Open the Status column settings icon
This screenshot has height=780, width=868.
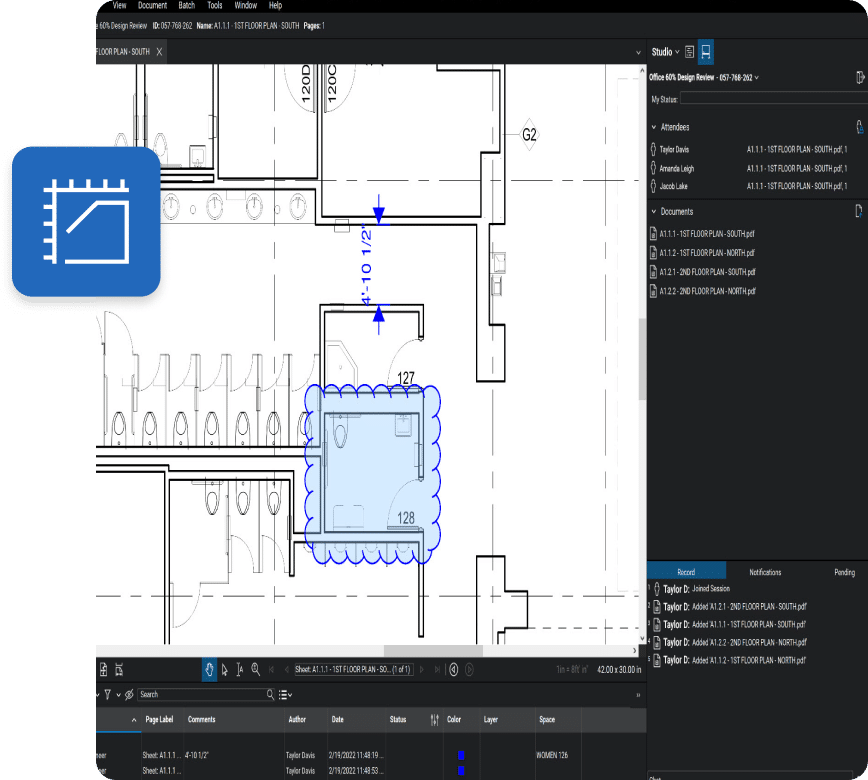coord(435,720)
